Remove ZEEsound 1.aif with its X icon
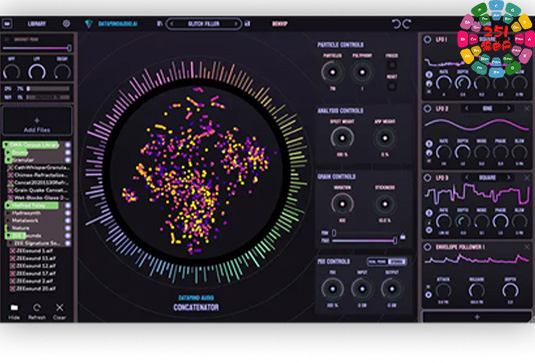The width and height of the screenshot is (535, 363). tap(13, 251)
